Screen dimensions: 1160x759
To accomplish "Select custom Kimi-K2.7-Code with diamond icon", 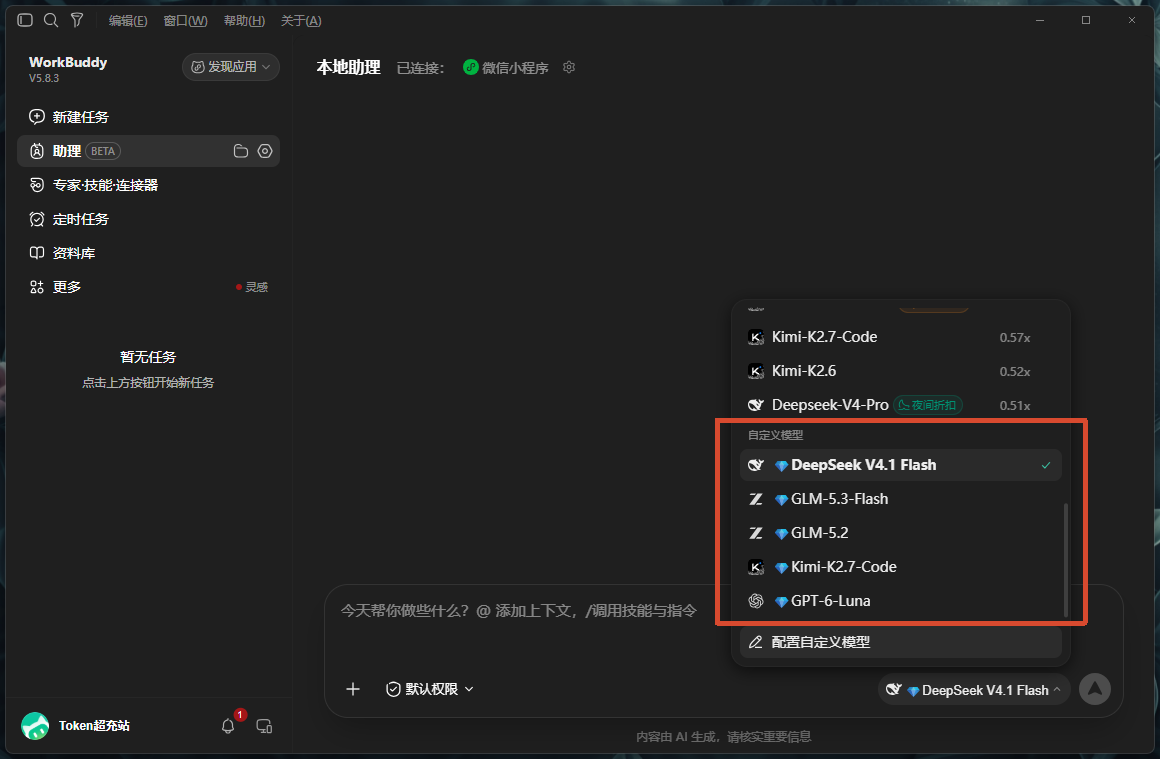I will (x=900, y=567).
